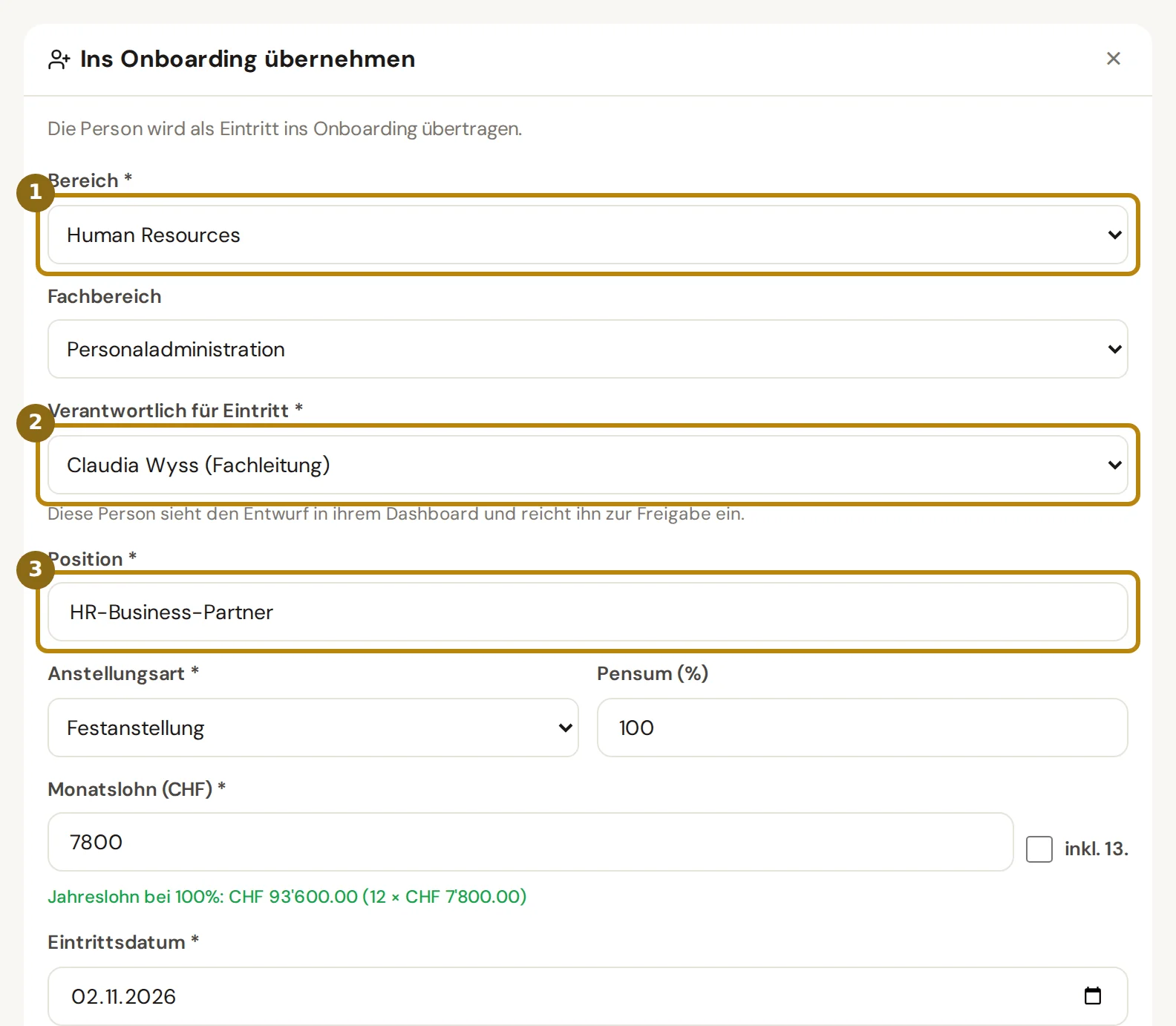Open the Verantwortlich für Eintritt dropdown
The image size is (1176, 1026).
coord(588,465)
